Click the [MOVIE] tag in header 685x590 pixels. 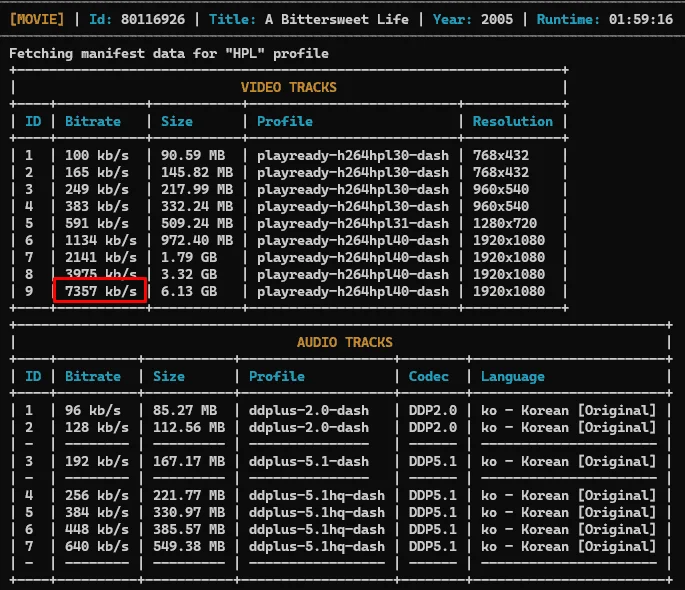click(37, 19)
